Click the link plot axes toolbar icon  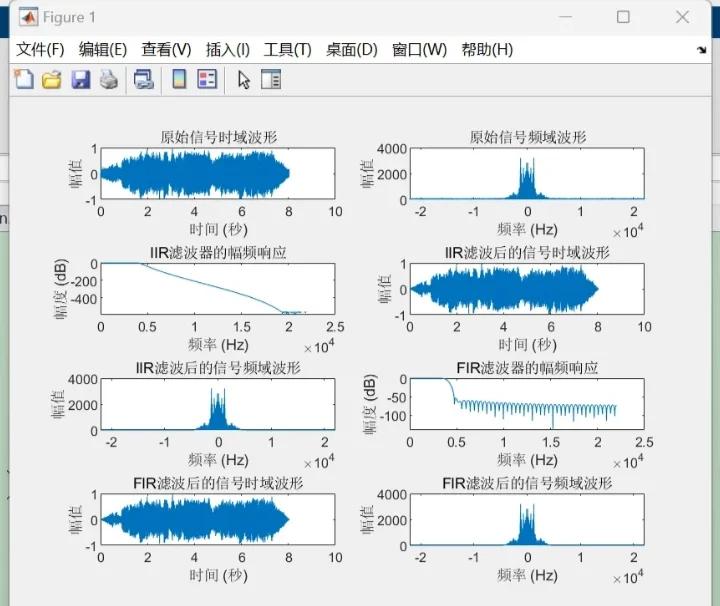(144, 79)
